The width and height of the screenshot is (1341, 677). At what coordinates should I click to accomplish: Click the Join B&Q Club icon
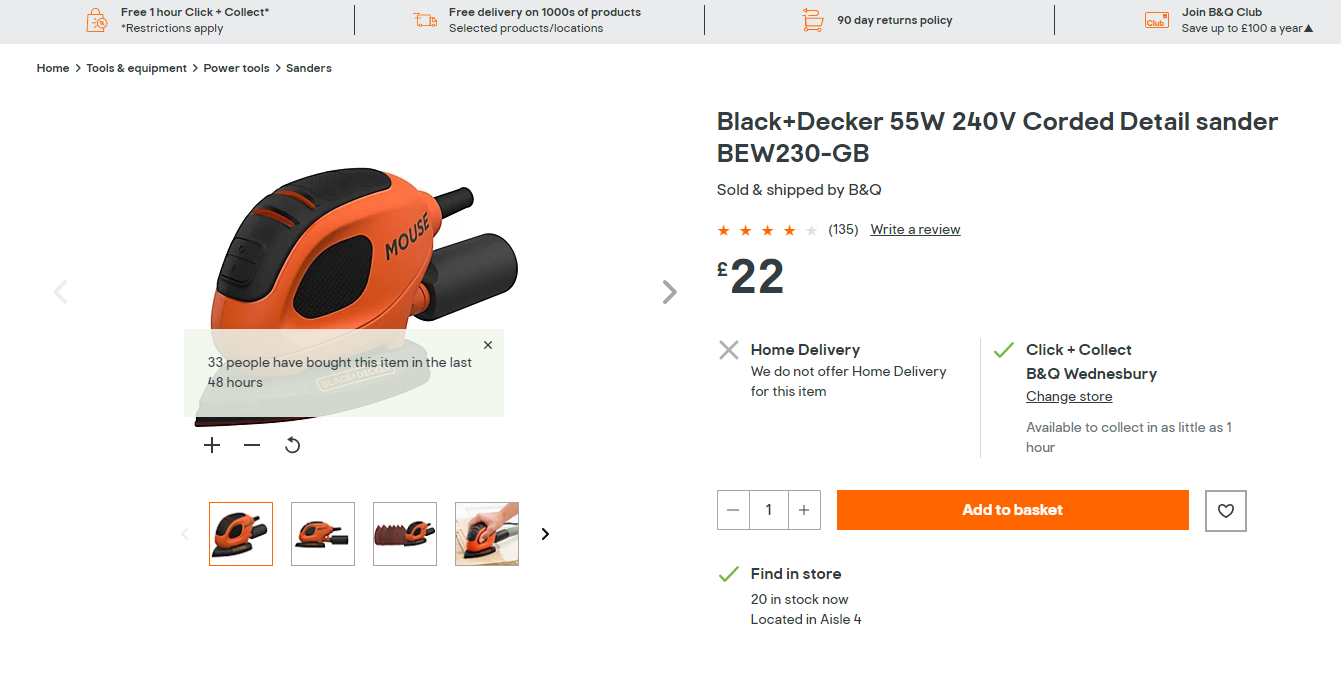[1156, 20]
